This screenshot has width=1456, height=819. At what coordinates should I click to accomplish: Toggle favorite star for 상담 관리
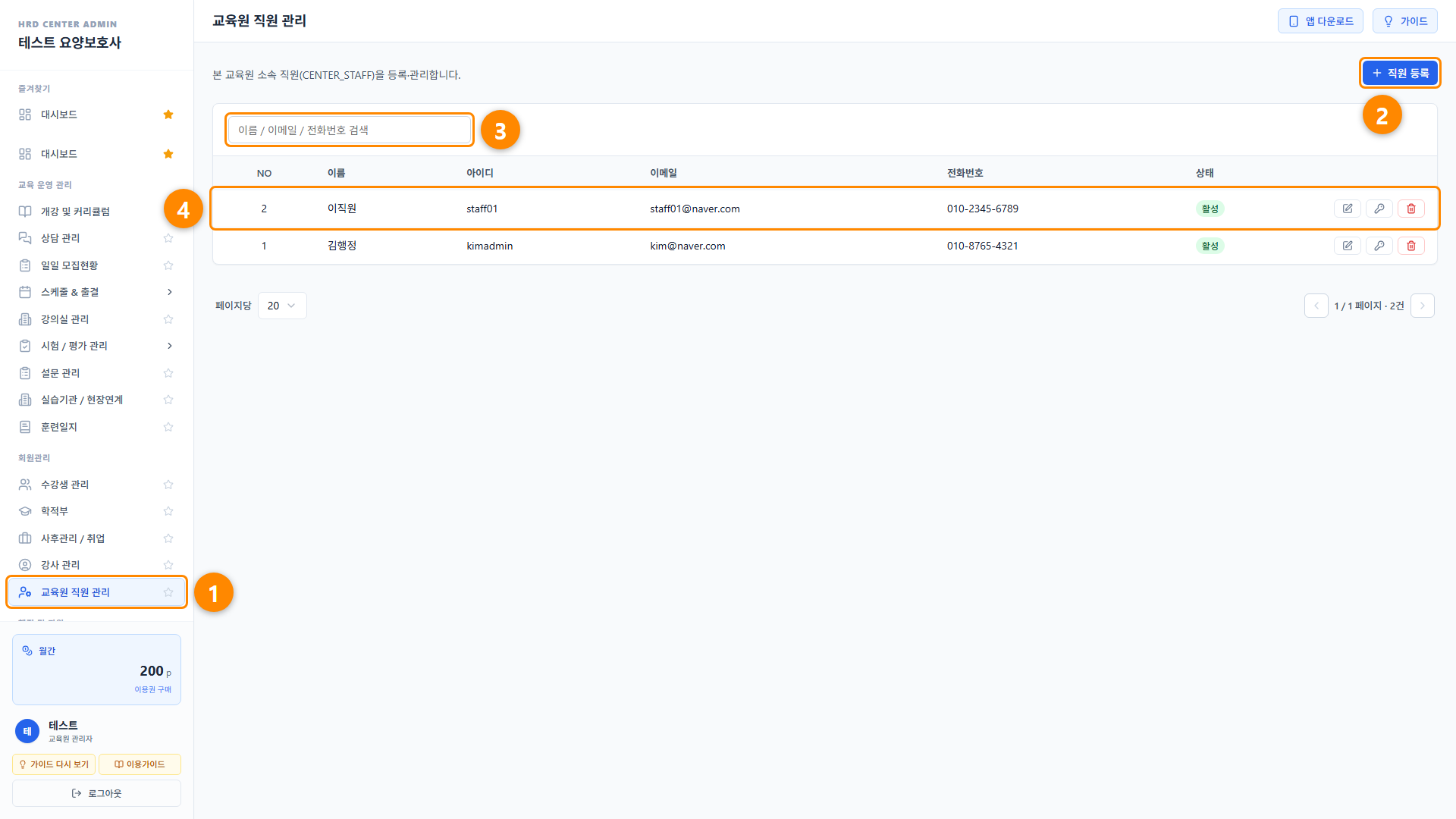[168, 238]
